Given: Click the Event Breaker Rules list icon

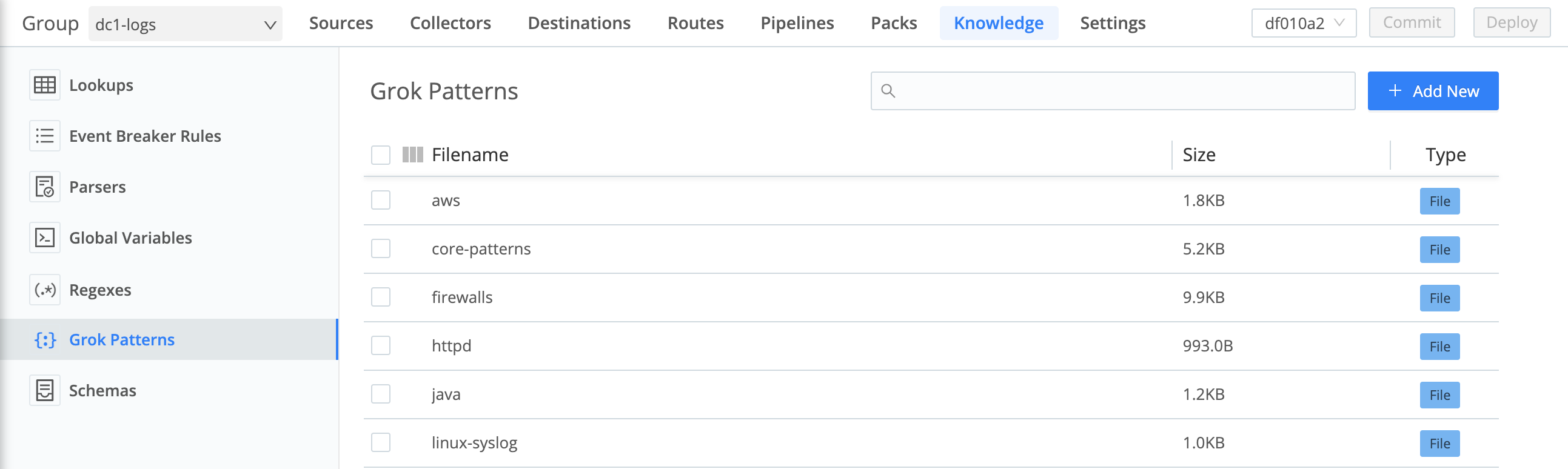Looking at the screenshot, I should point(45,136).
